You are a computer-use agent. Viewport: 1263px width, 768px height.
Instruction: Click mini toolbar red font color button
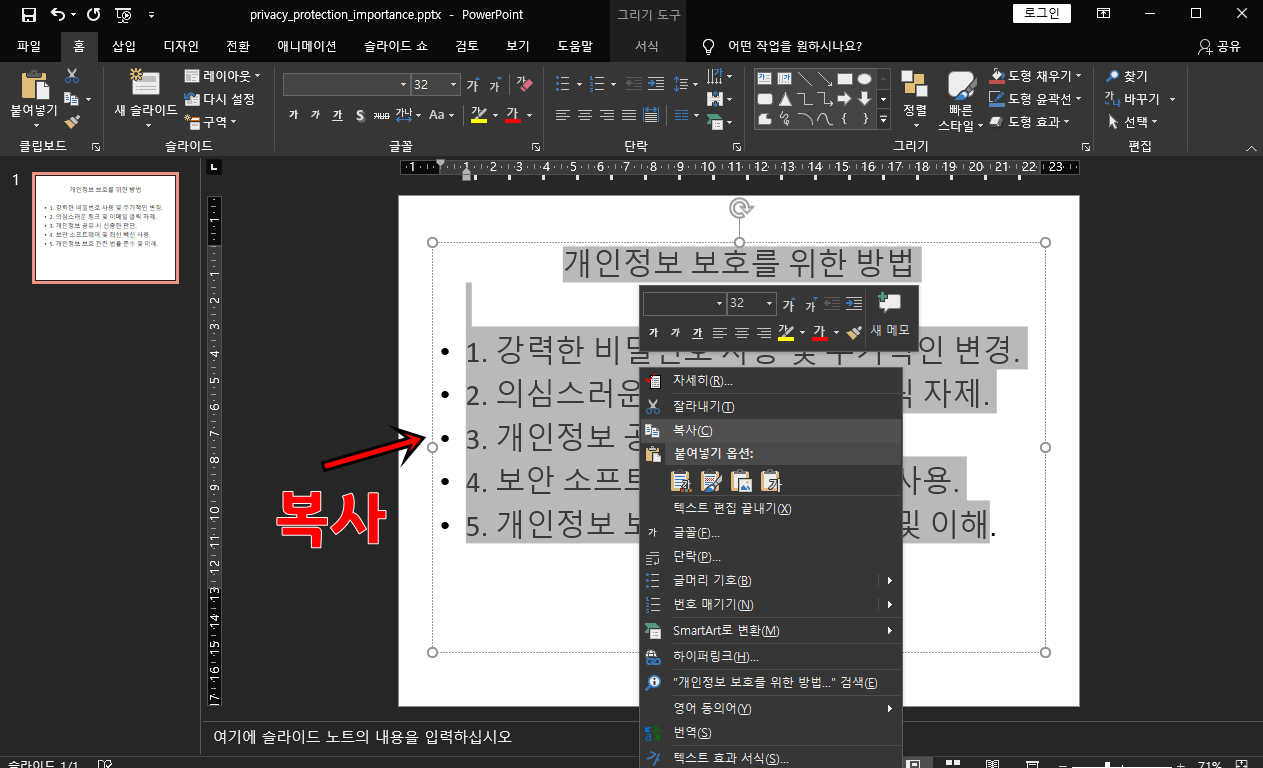[x=819, y=332]
